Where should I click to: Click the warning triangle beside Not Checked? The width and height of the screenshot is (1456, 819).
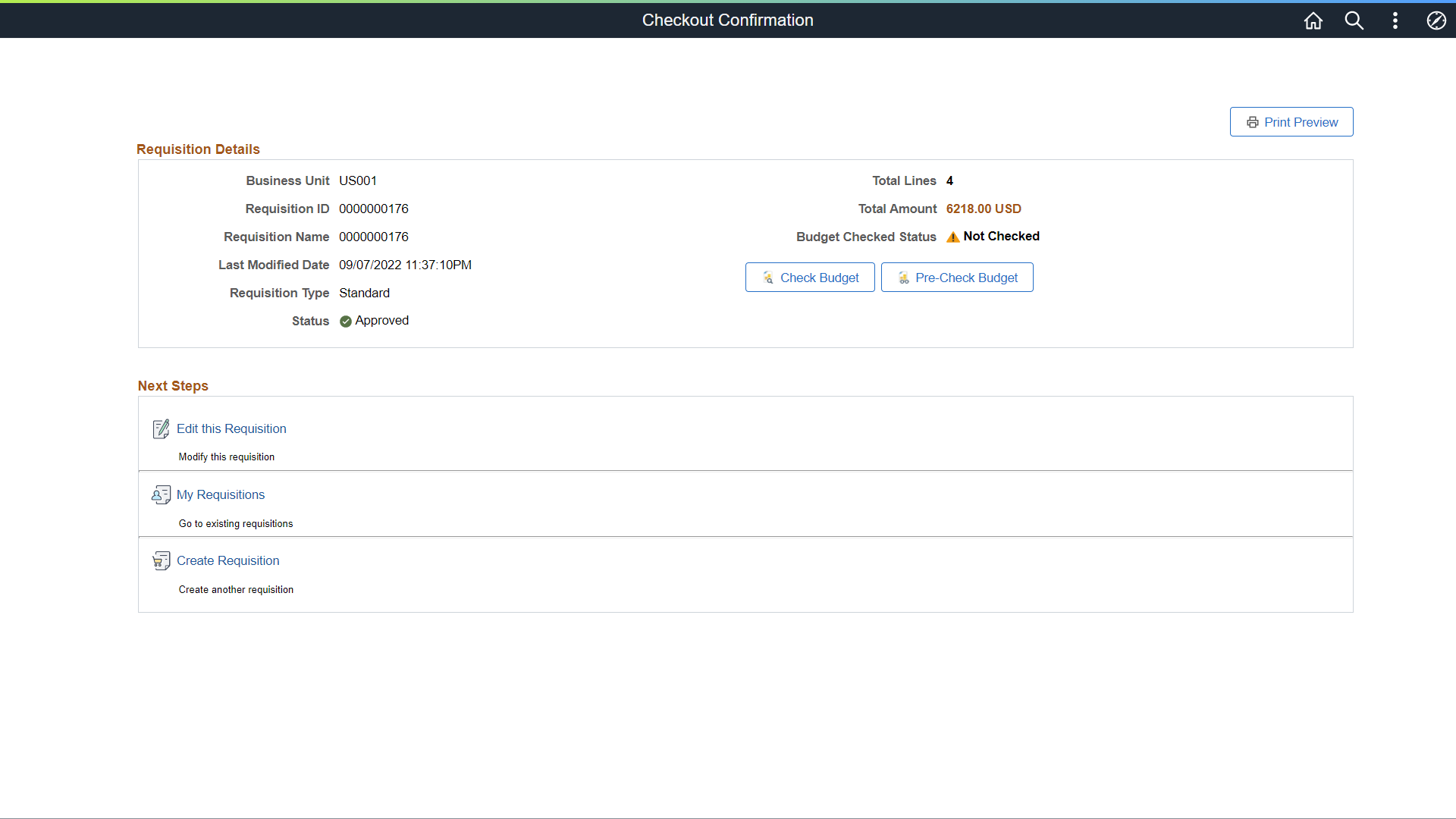[953, 237]
